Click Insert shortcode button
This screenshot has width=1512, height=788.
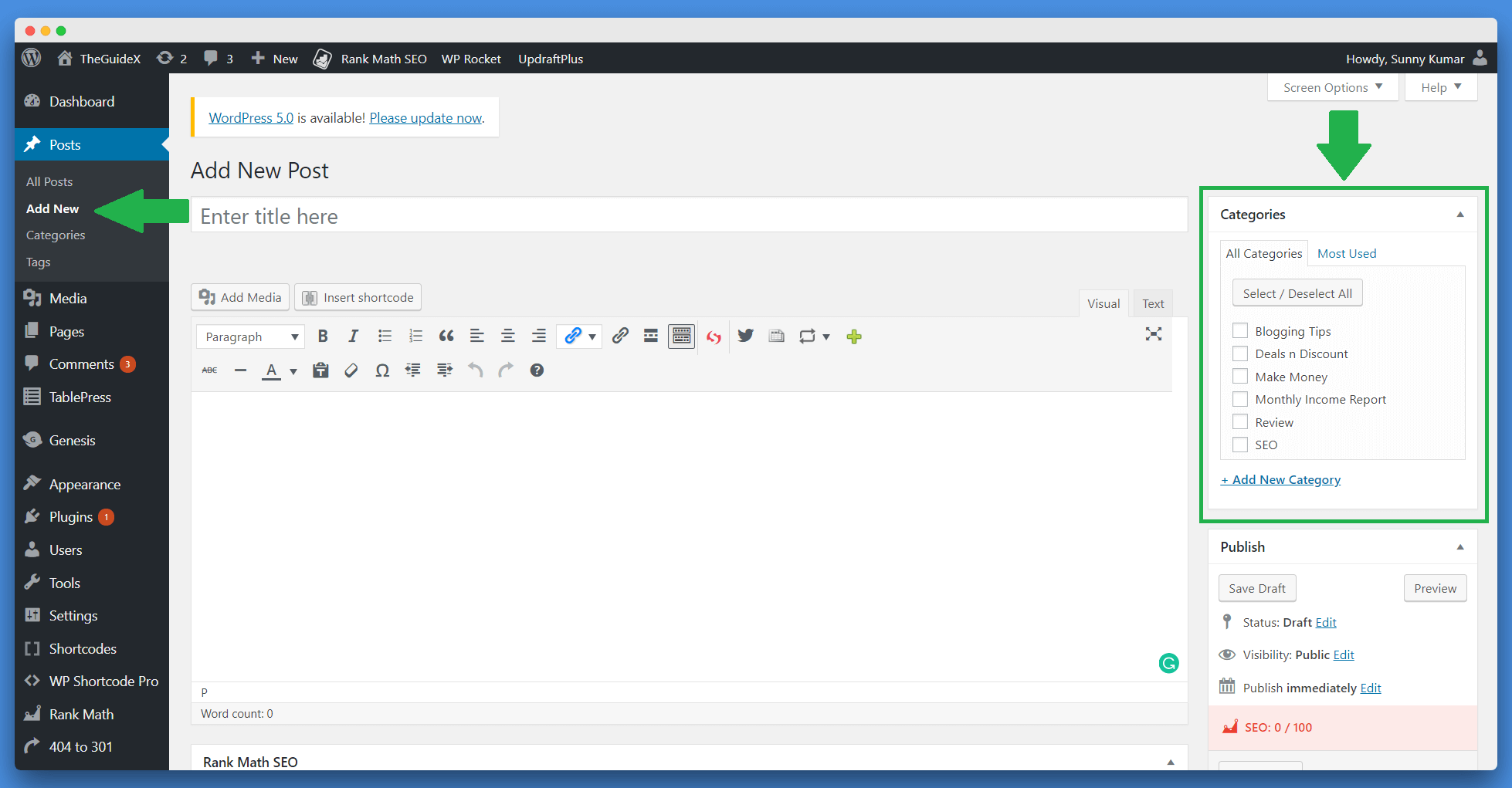click(x=358, y=297)
